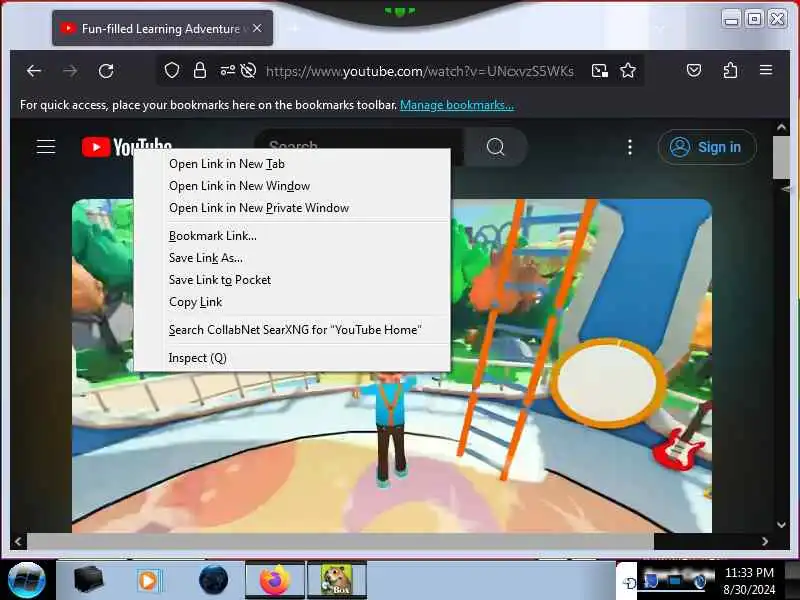Image resolution: width=800 pixels, height=600 pixels.
Task: Click the vertical scrollbar down arrow
Action: [781, 524]
